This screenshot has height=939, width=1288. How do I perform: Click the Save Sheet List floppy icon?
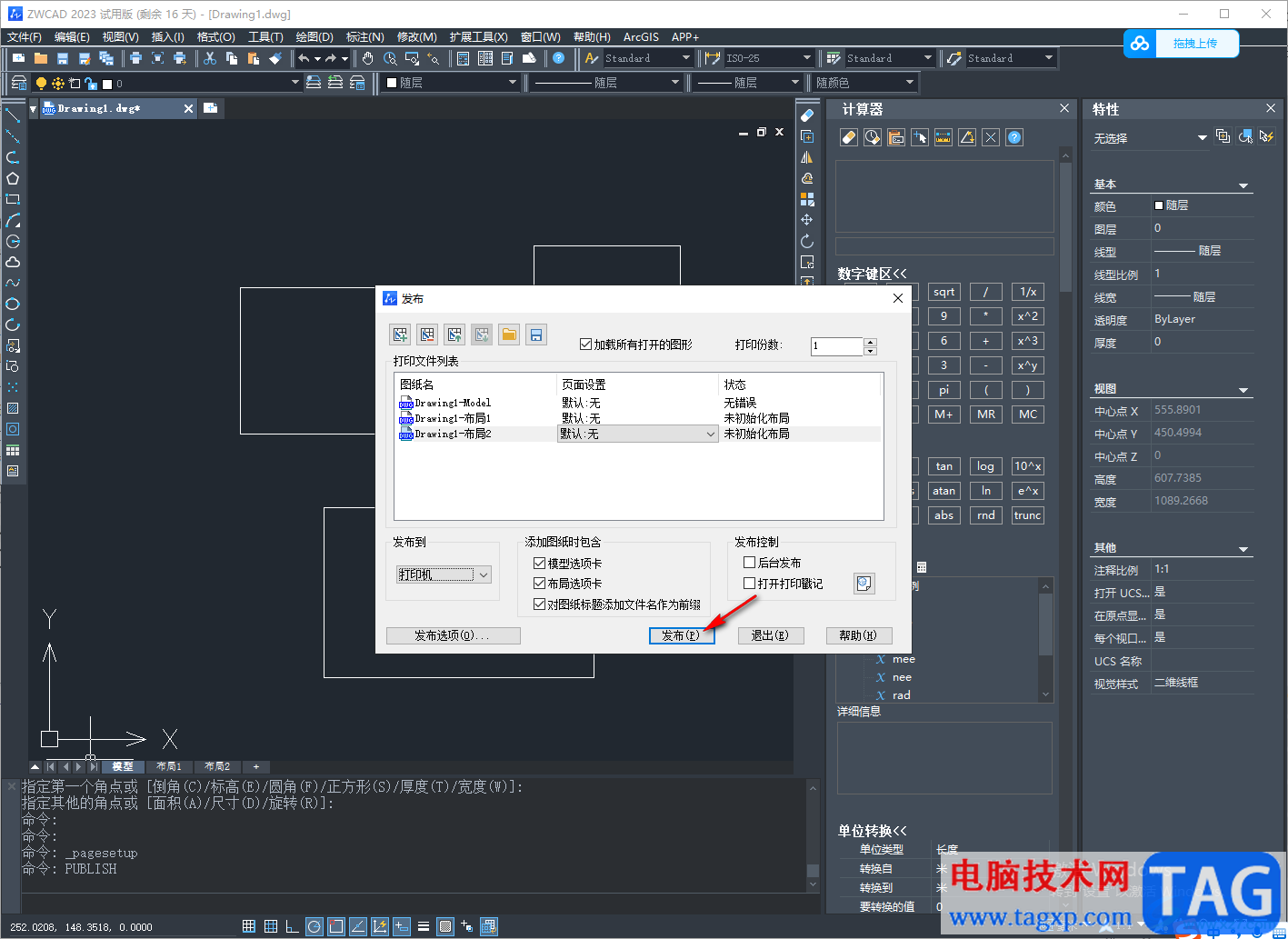pyautogui.click(x=536, y=335)
